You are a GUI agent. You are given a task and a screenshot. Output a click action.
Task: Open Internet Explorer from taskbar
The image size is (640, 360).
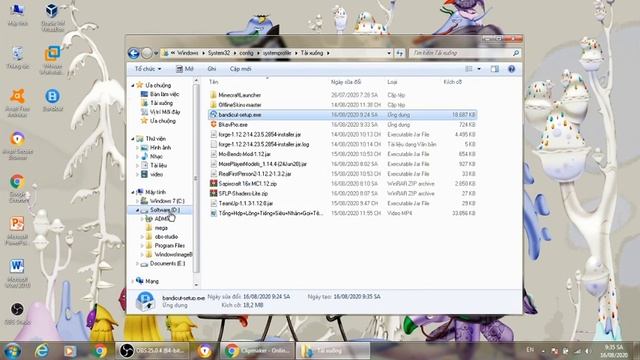click(41, 351)
